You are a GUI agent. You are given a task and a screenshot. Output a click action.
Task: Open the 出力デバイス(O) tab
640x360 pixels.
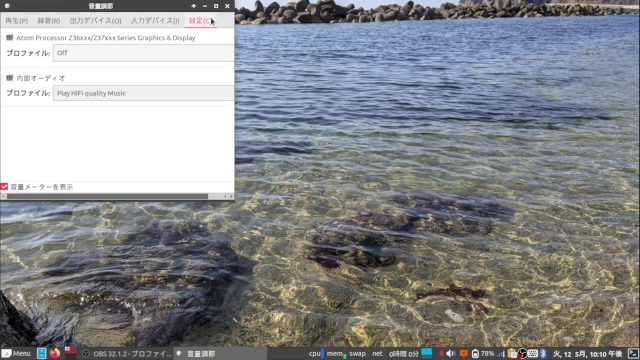point(96,20)
